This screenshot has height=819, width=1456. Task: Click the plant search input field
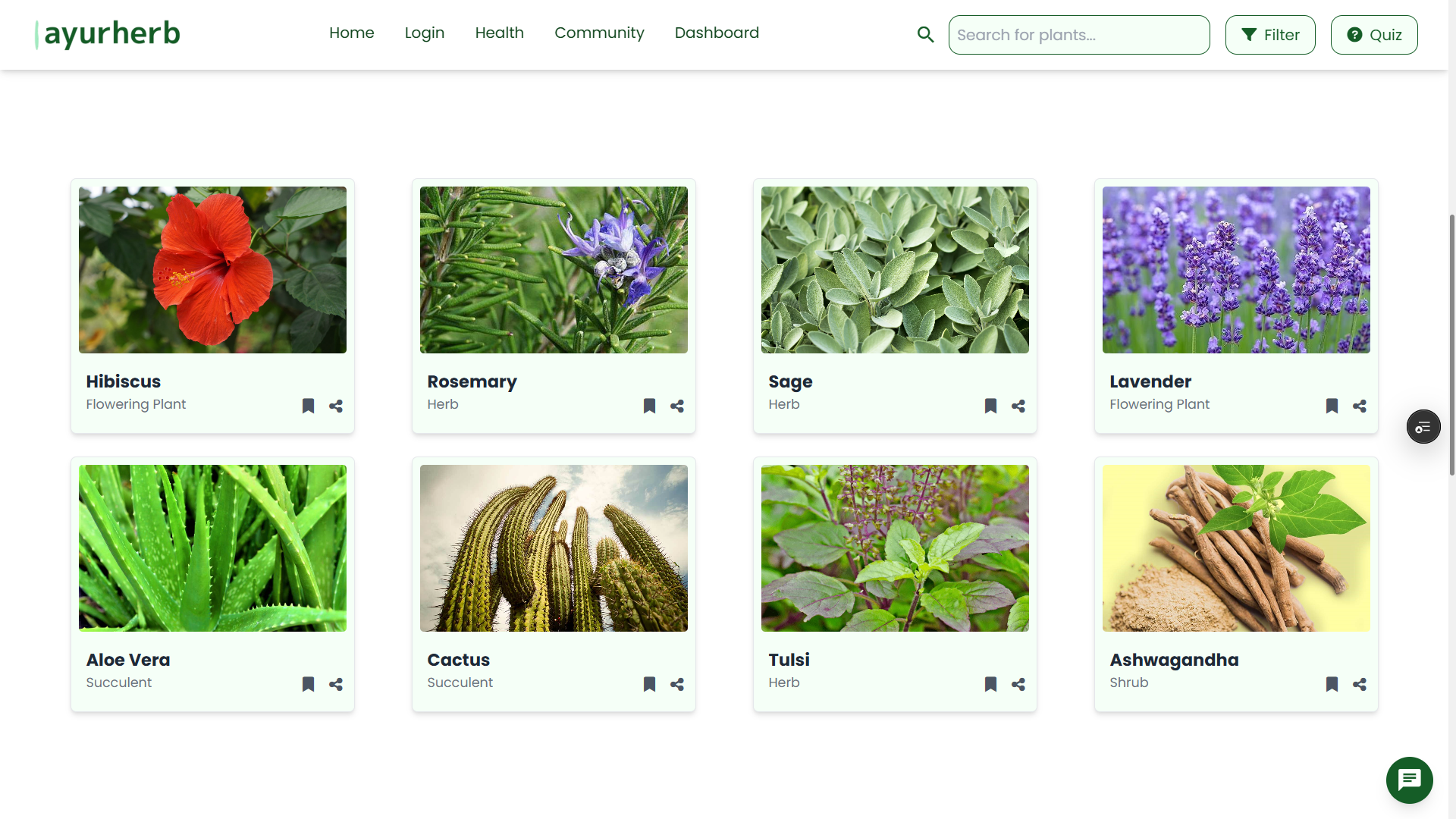[x=1078, y=34]
